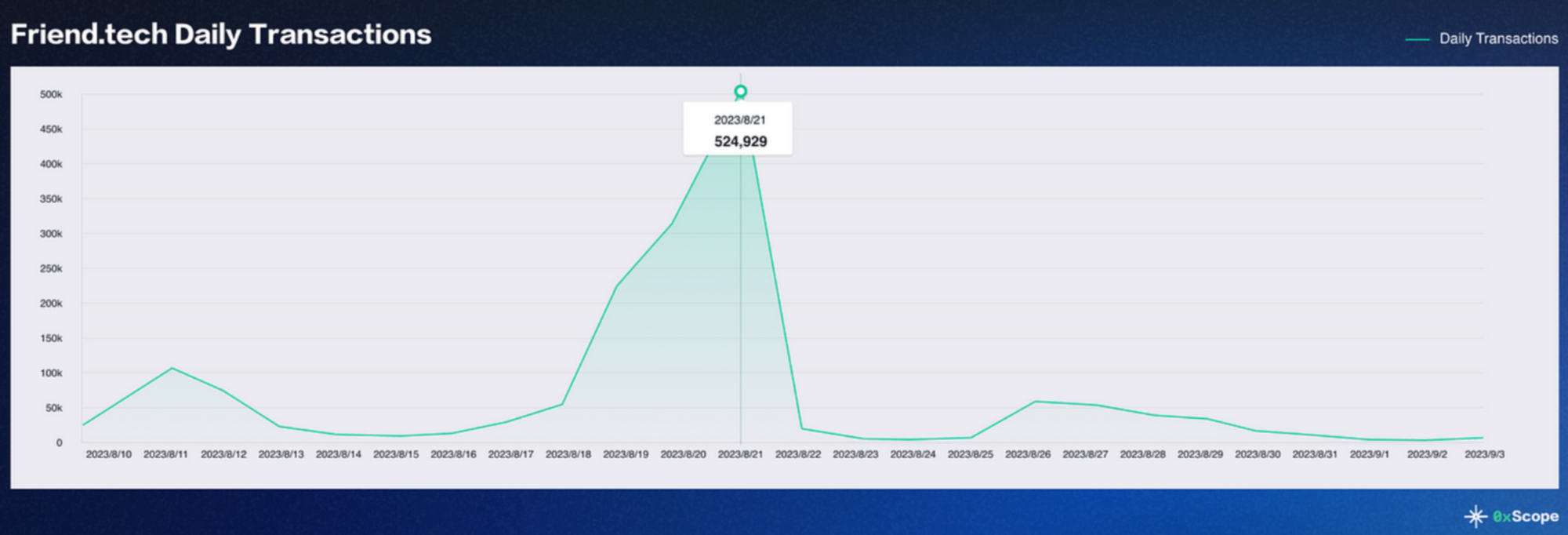Select the 2023/8/12 x-axis label
This screenshot has width=1568, height=535.
pyautogui.click(x=223, y=454)
